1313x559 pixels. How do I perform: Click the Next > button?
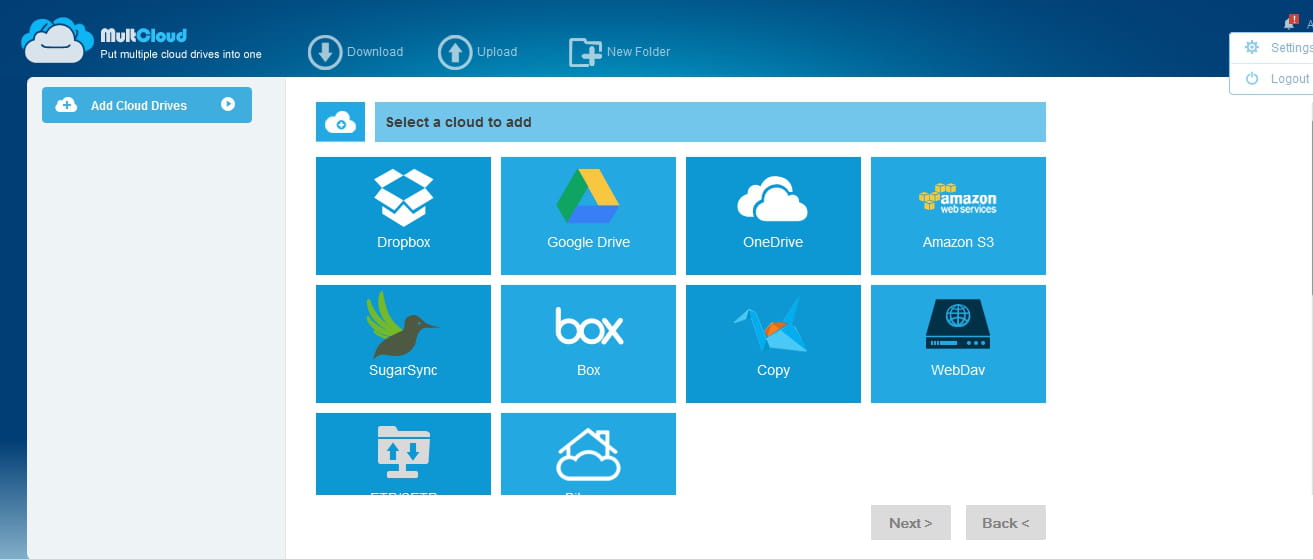[910, 522]
